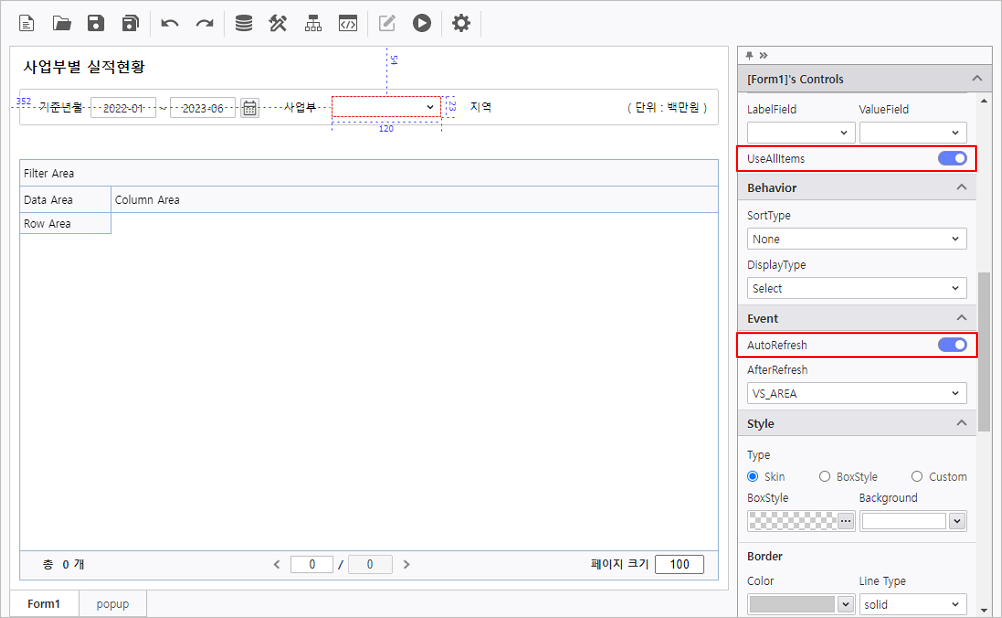The image size is (1002, 618).
Task: Create a new report with the New document icon
Action: click(27, 23)
